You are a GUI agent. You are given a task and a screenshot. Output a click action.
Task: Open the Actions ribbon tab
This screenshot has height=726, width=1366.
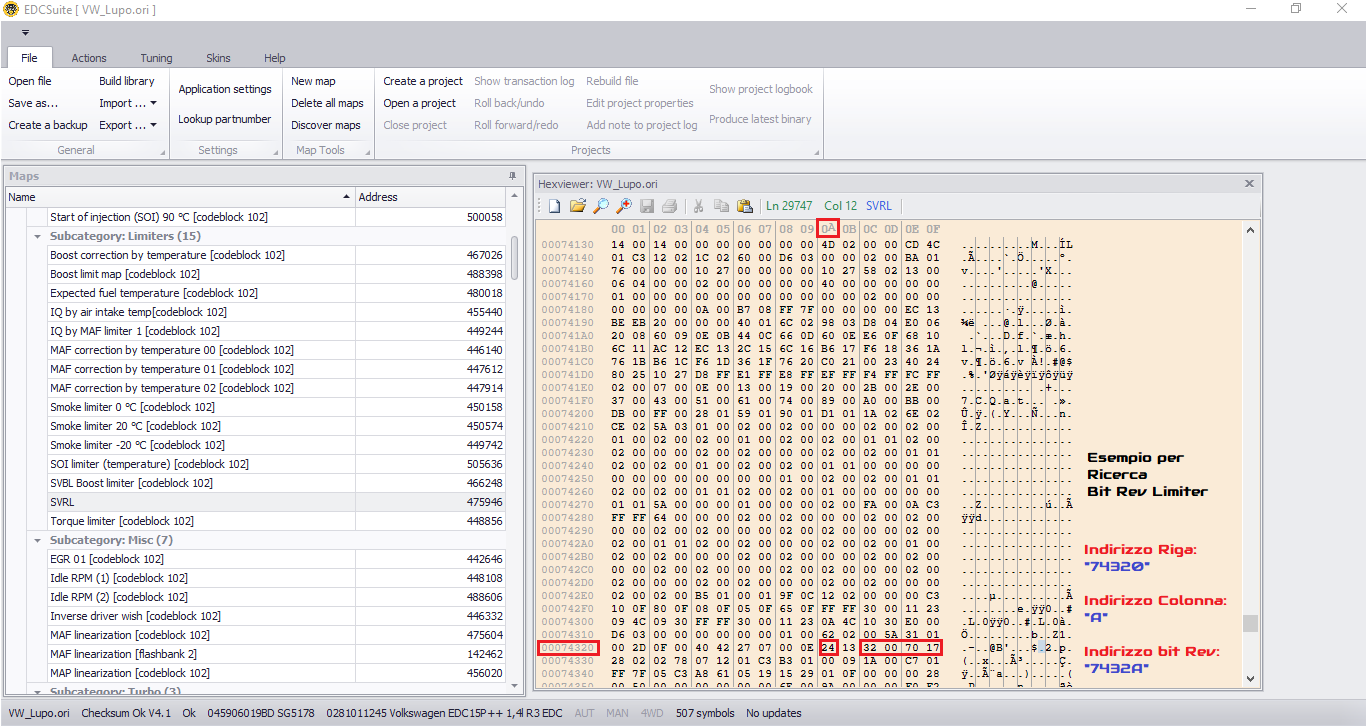(89, 58)
